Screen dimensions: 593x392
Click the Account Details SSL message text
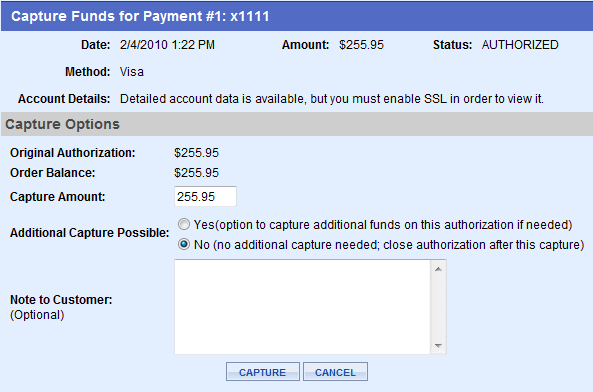point(332,99)
